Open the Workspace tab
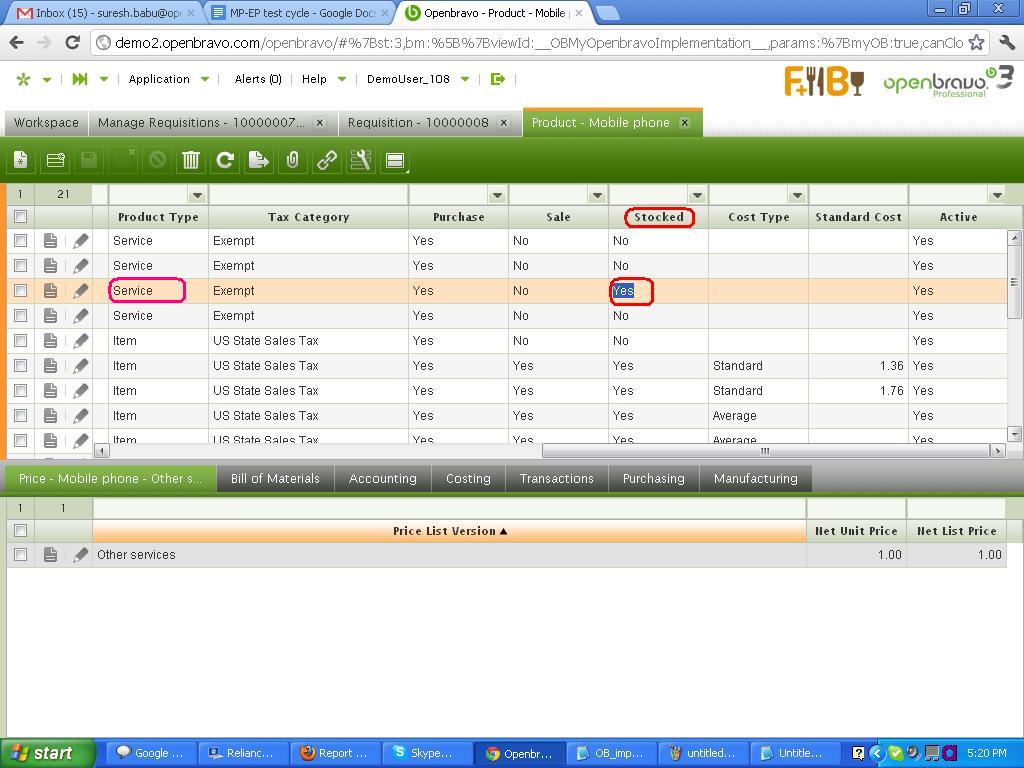Screen dimensions: 1024x768 [46, 122]
